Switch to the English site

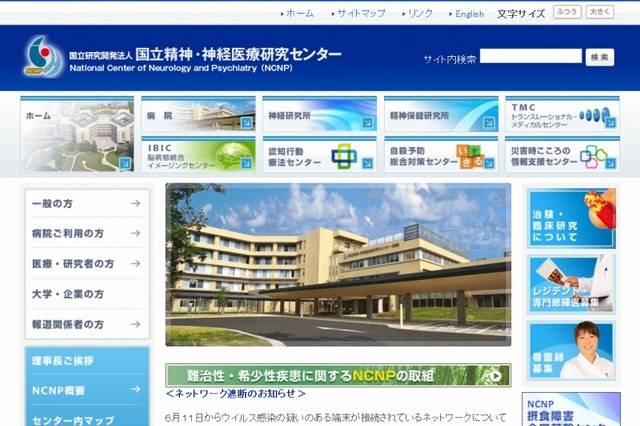tap(469, 14)
